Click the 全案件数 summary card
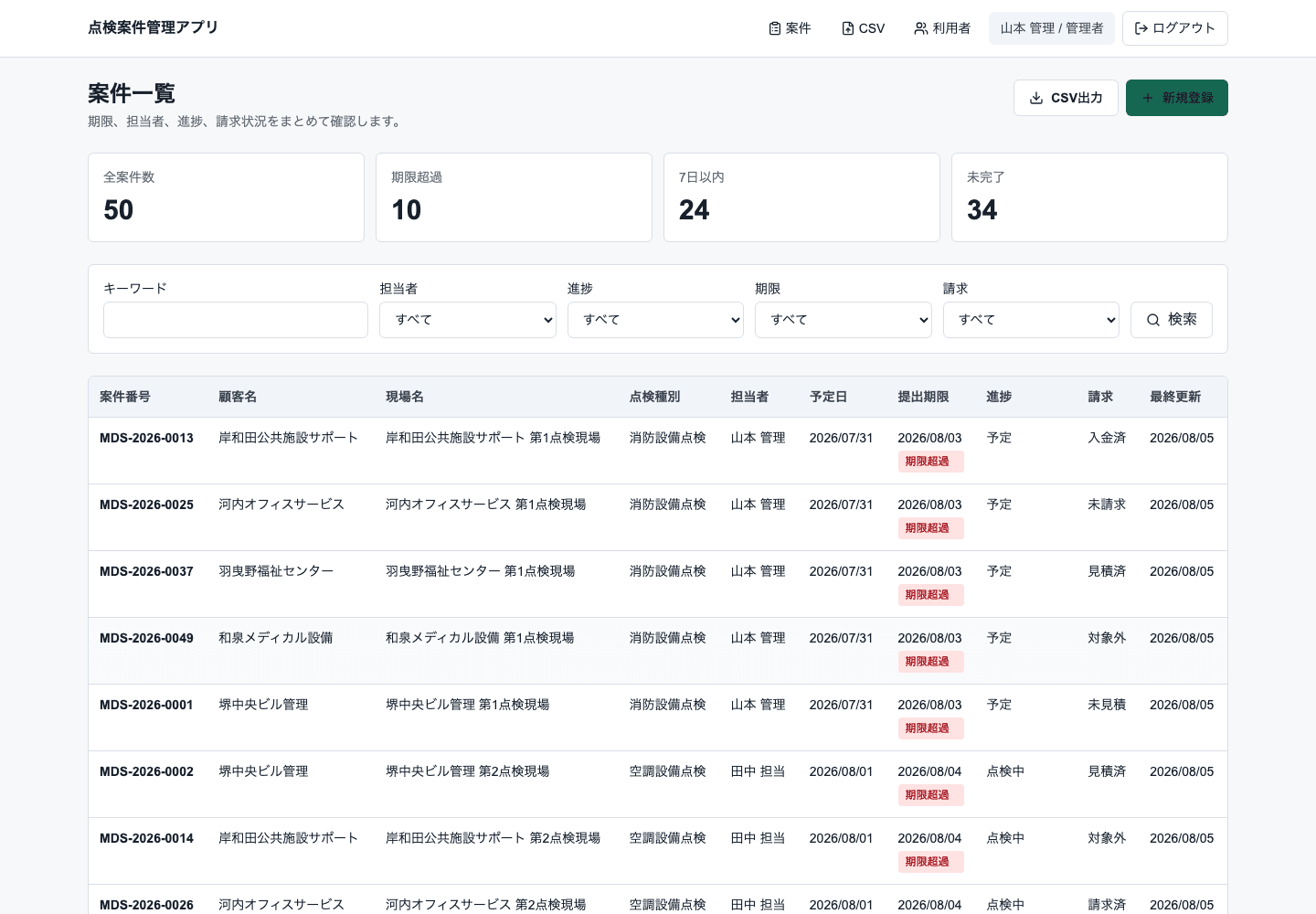Image resolution: width=1316 pixels, height=914 pixels. point(226,197)
